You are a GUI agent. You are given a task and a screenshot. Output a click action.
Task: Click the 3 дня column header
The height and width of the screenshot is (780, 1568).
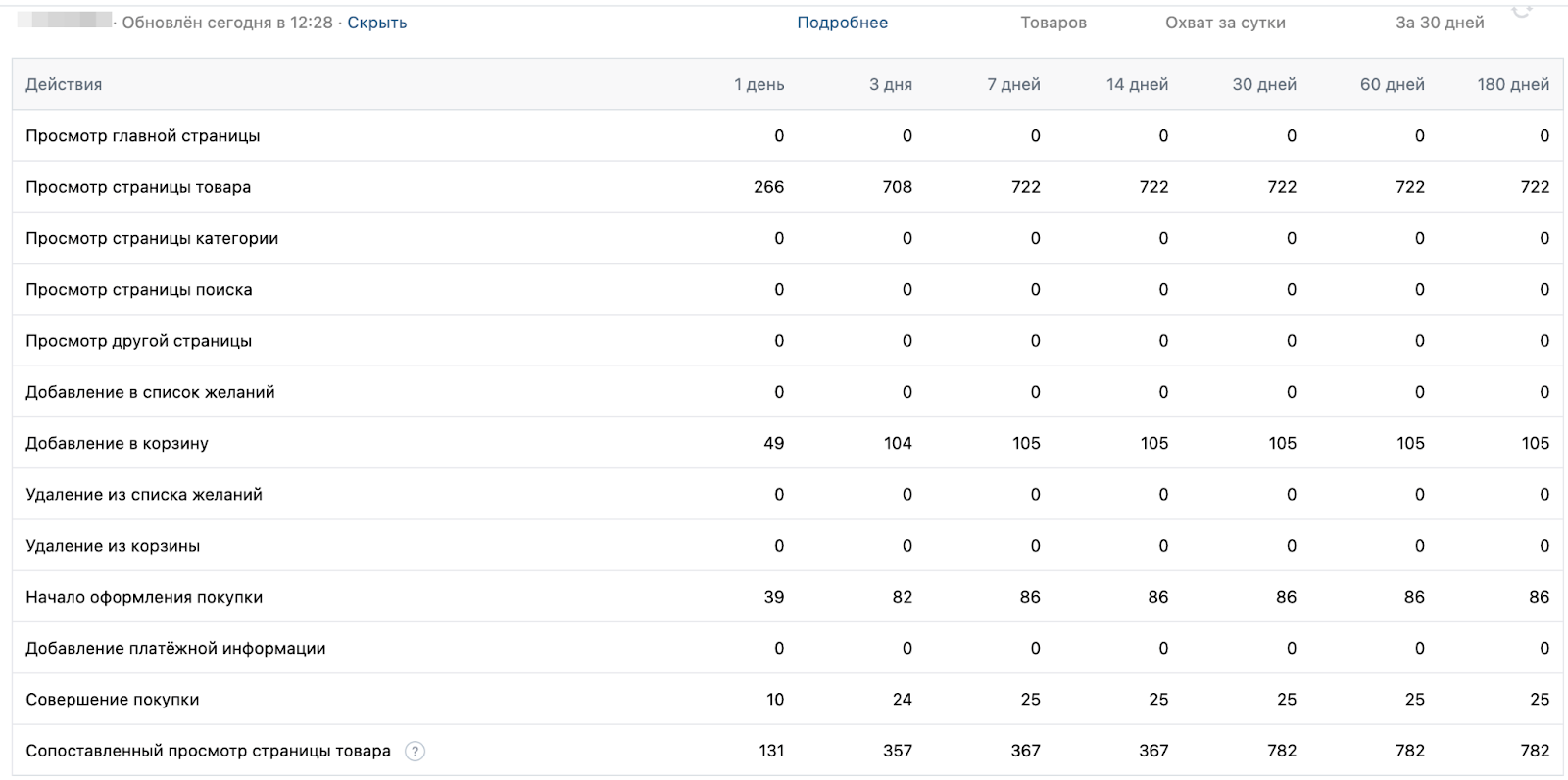click(890, 84)
